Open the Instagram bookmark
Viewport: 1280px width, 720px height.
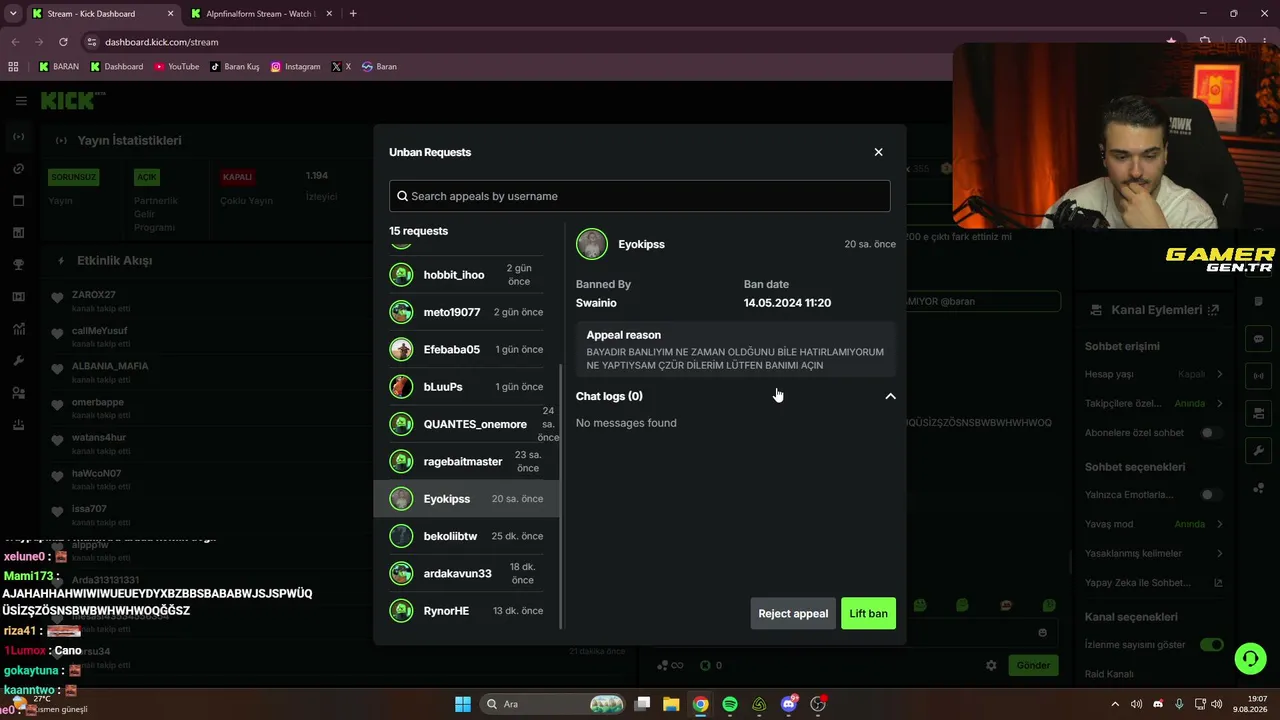(295, 67)
